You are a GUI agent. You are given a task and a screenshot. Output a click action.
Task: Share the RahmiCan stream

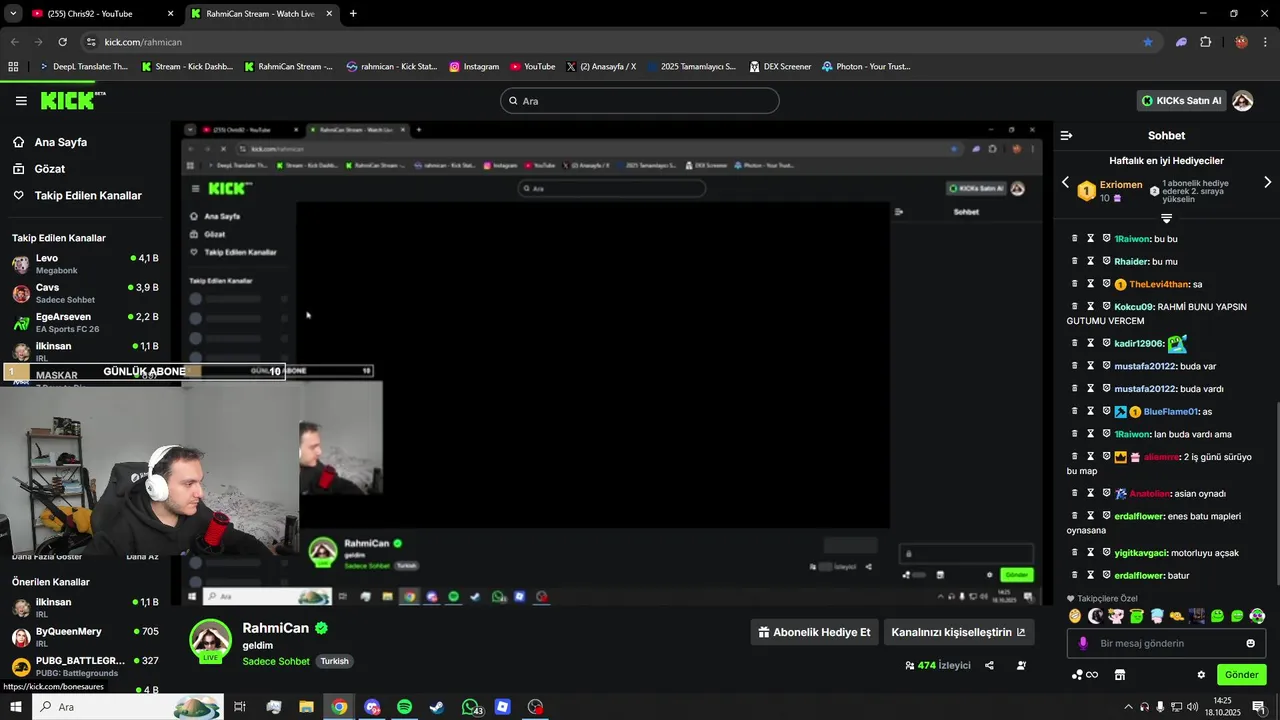pyautogui.click(x=989, y=665)
